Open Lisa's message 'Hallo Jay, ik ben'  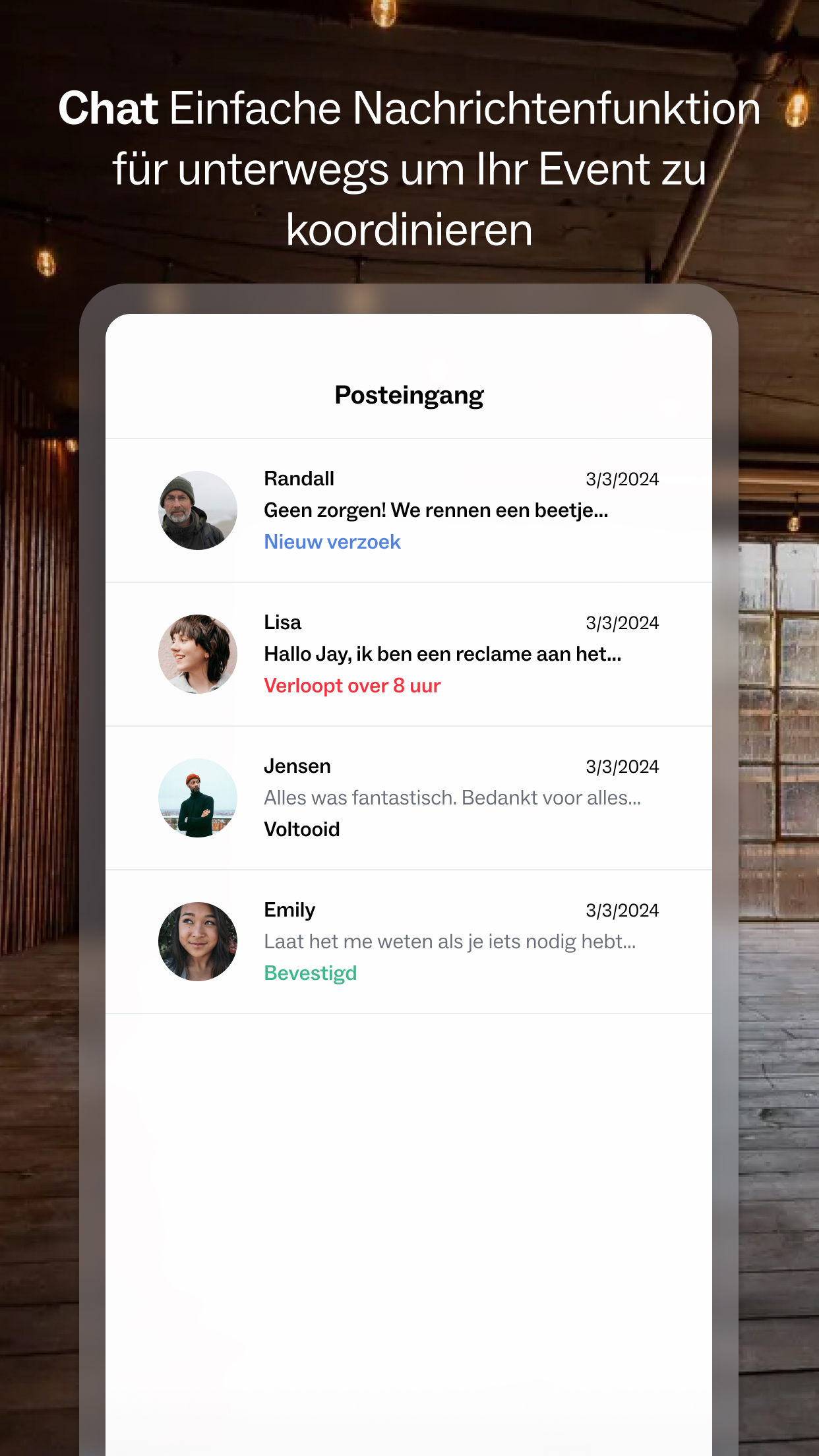tap(442, 654)
